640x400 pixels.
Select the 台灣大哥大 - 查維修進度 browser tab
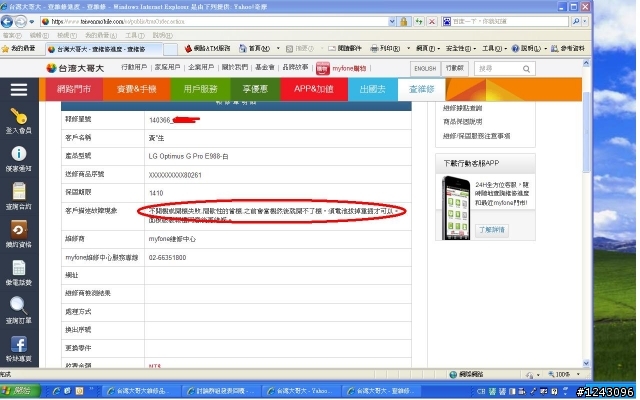click(104, 49)
